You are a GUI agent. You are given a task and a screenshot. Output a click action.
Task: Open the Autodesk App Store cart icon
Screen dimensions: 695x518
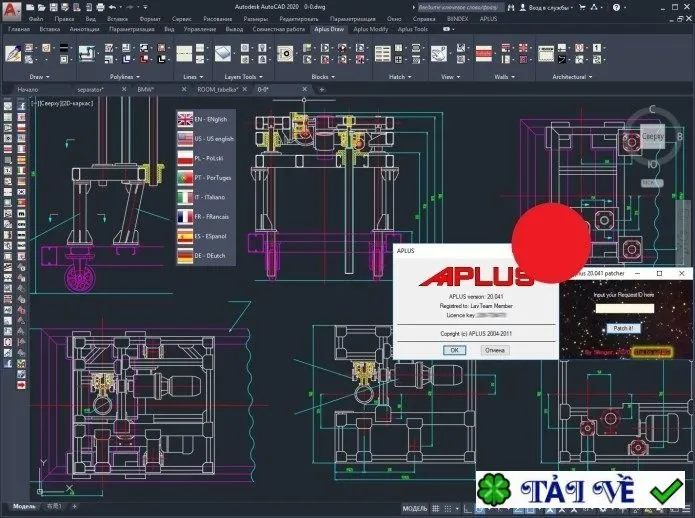pyautogui.click(x=582, y=7)
